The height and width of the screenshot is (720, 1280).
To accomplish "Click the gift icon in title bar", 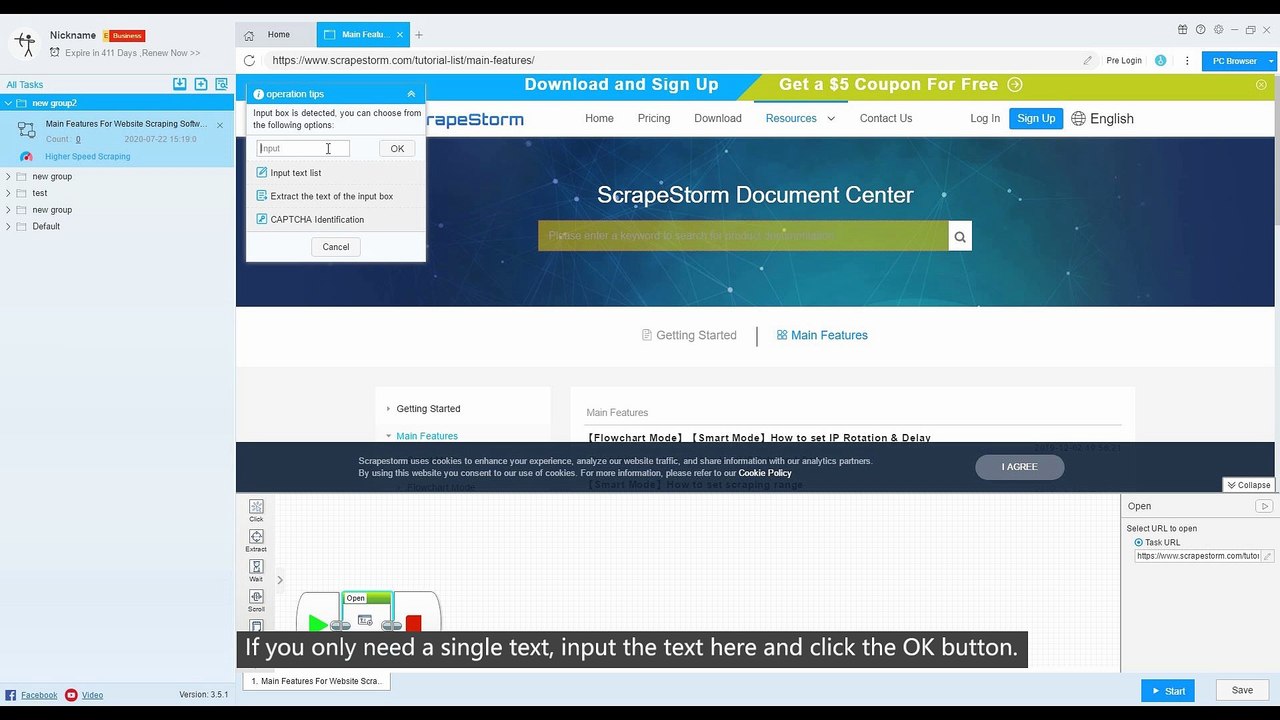I will (1183, 30).
